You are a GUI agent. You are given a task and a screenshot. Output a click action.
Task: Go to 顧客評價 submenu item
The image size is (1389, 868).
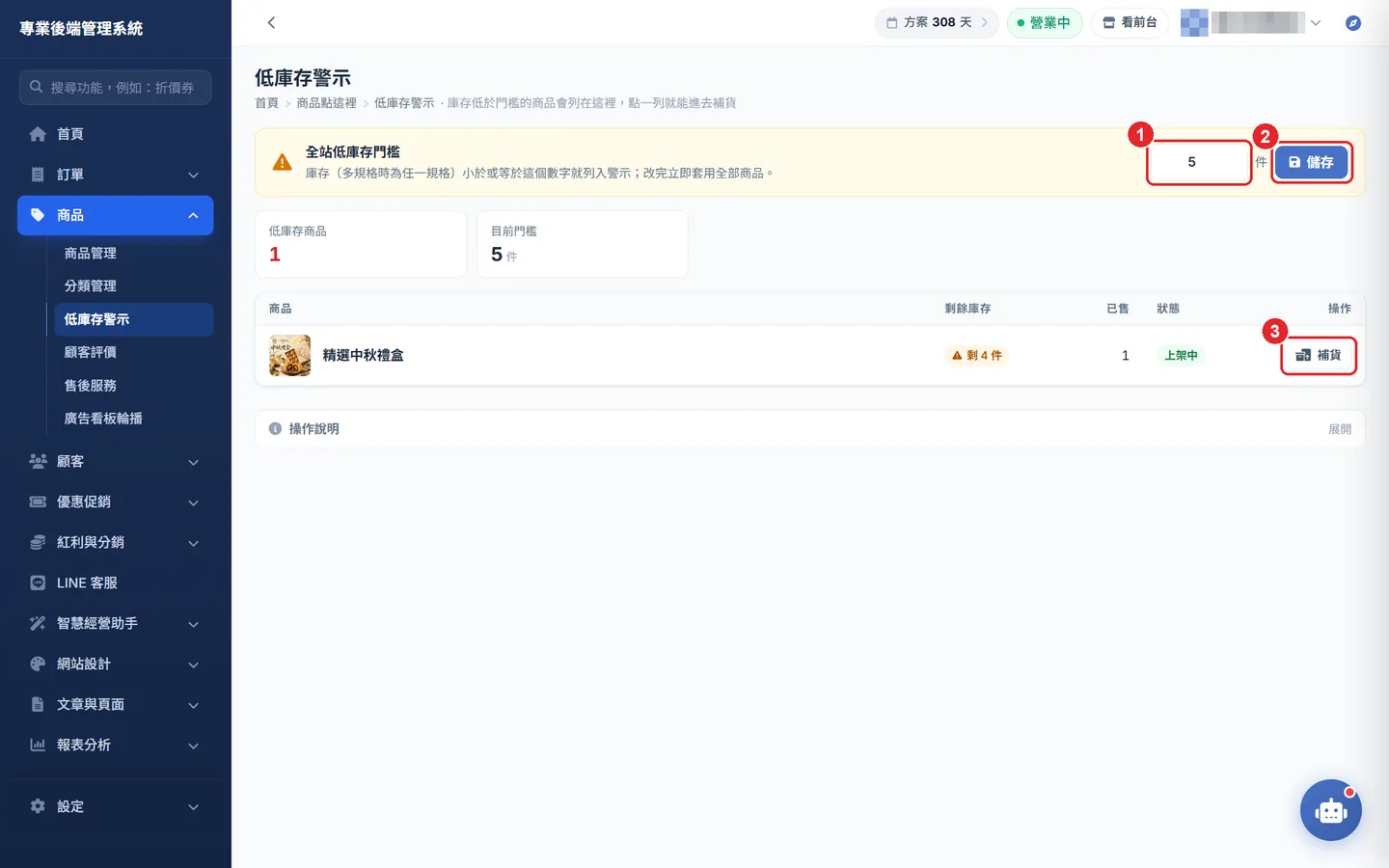click(x=134, y=352)
